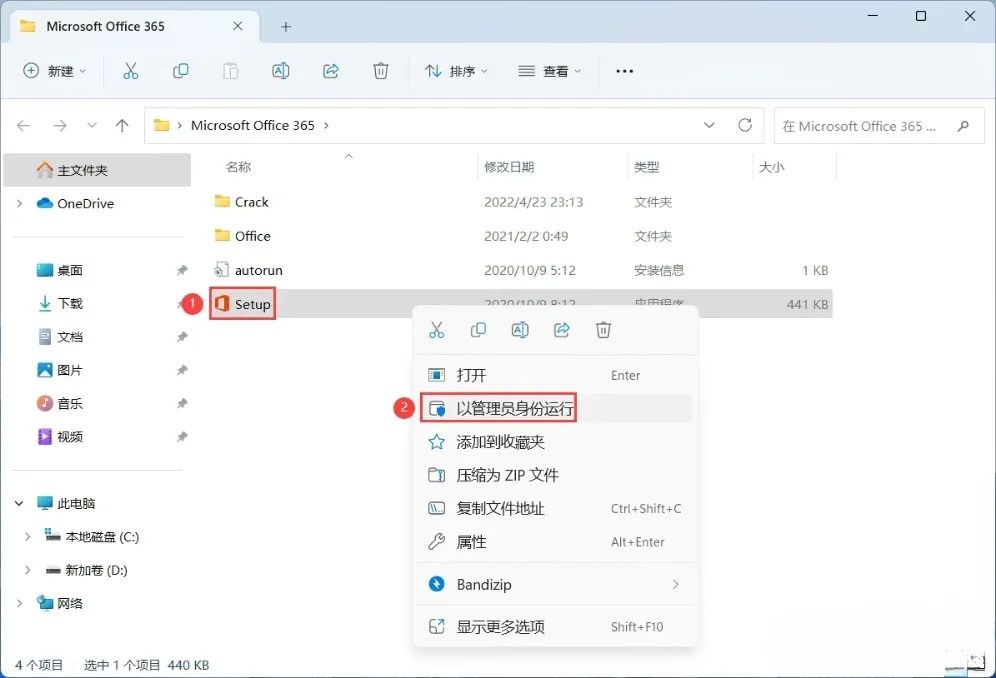996x678 pixels.
Task: Click the chevron after Microsoft Office 365 breadcrumb
Action: pyautogui.click(x=326, y=126)
